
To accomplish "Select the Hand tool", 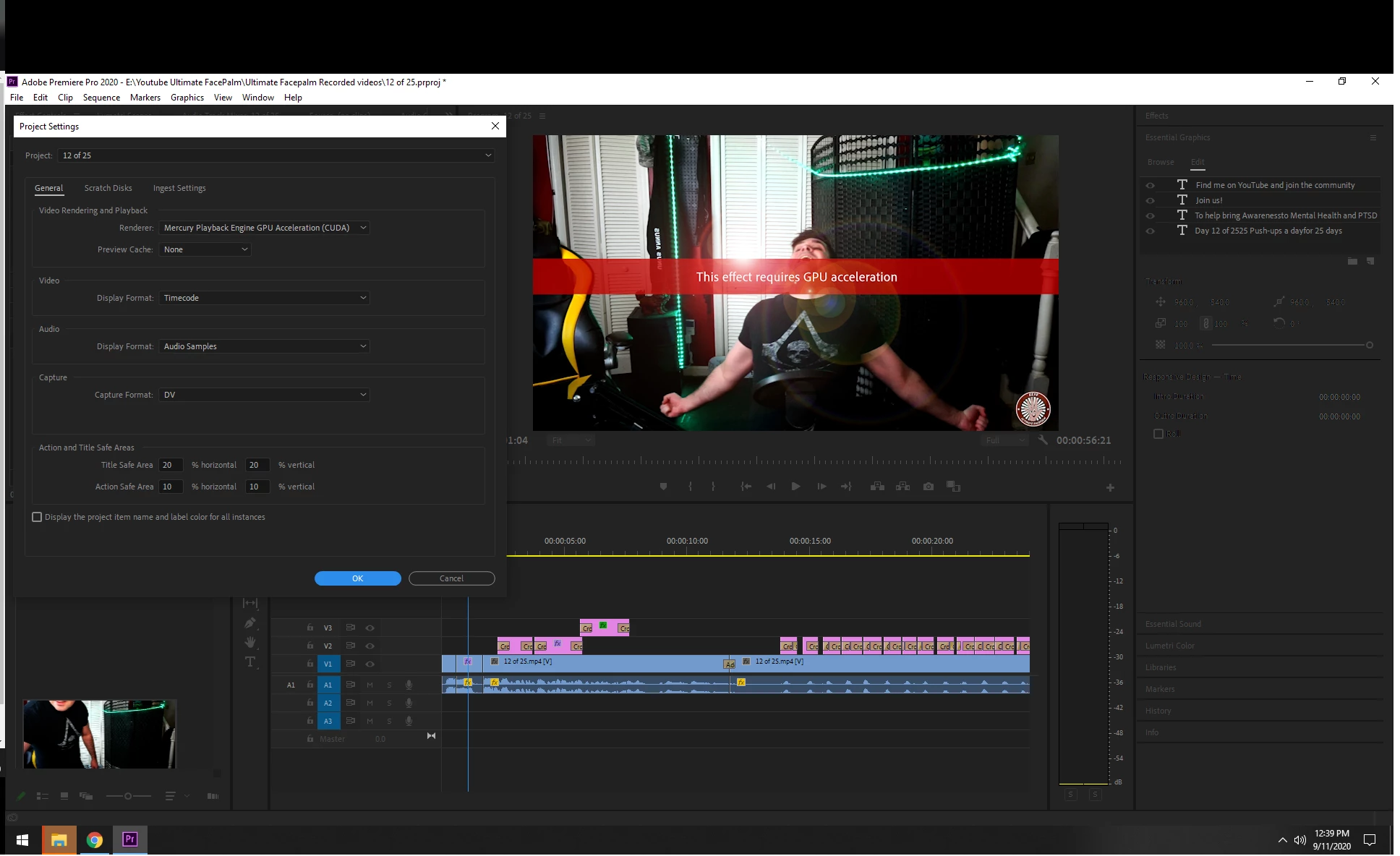I will [x=250, y=643].
